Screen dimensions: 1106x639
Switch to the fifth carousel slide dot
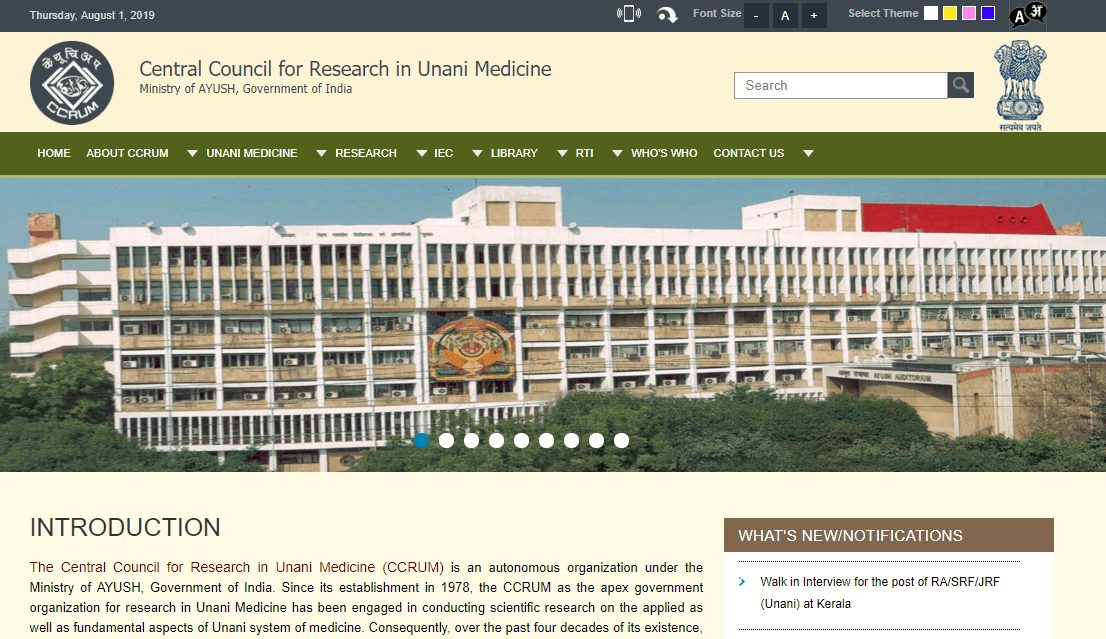coord(522,440)
